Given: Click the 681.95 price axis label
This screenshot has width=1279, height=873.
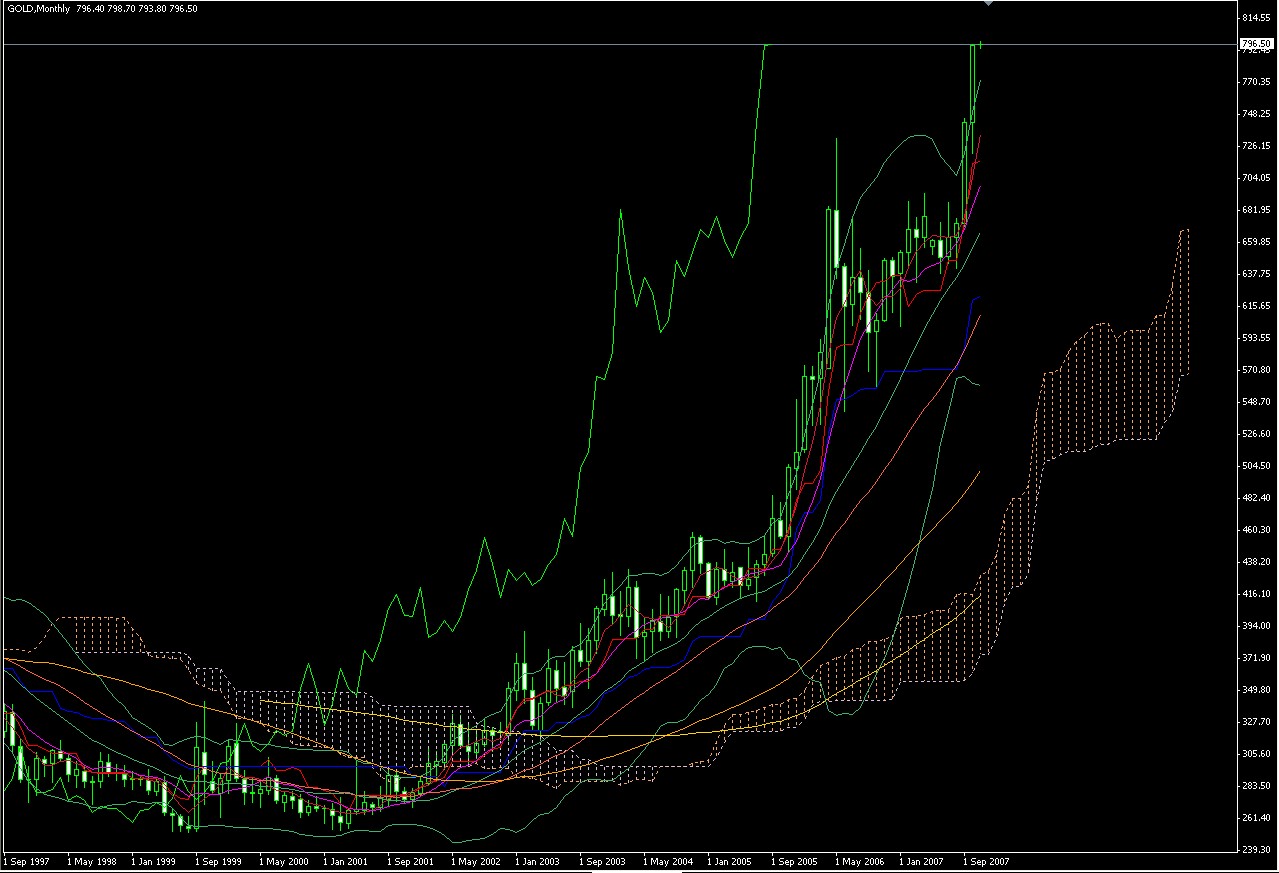Looking at the screenshot, I should point(1256,210).
